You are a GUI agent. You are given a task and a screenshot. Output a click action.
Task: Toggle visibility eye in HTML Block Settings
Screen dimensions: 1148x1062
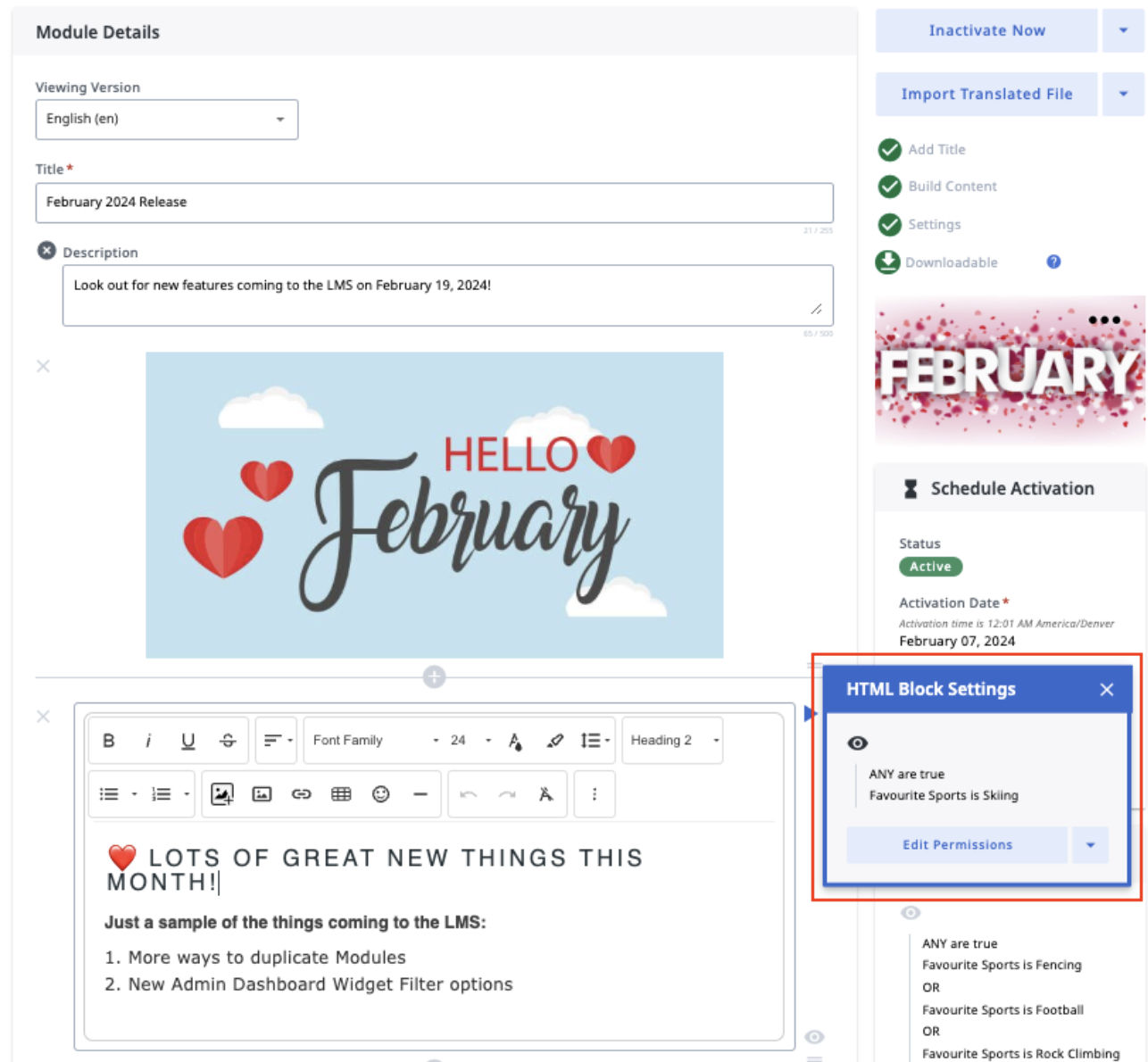[x=858, y=743]
